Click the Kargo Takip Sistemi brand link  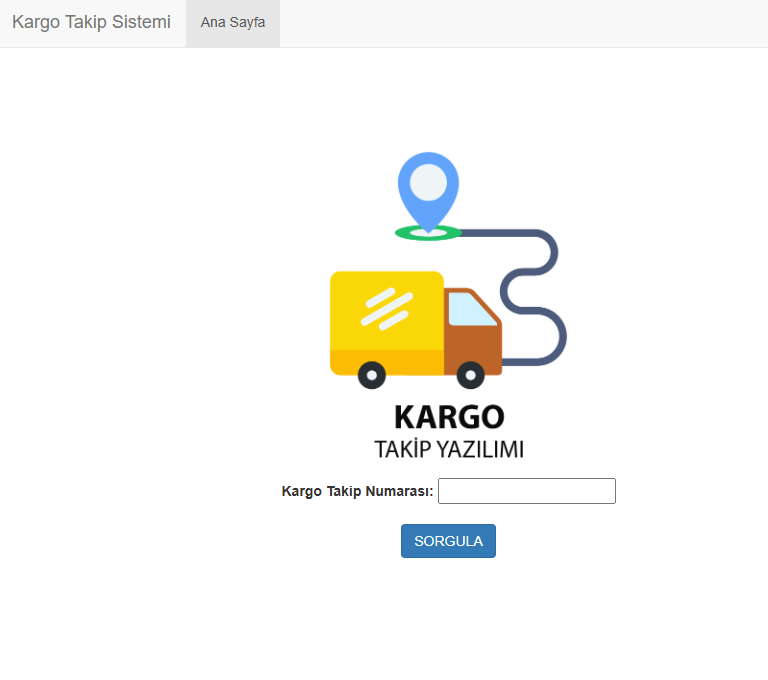91,22
